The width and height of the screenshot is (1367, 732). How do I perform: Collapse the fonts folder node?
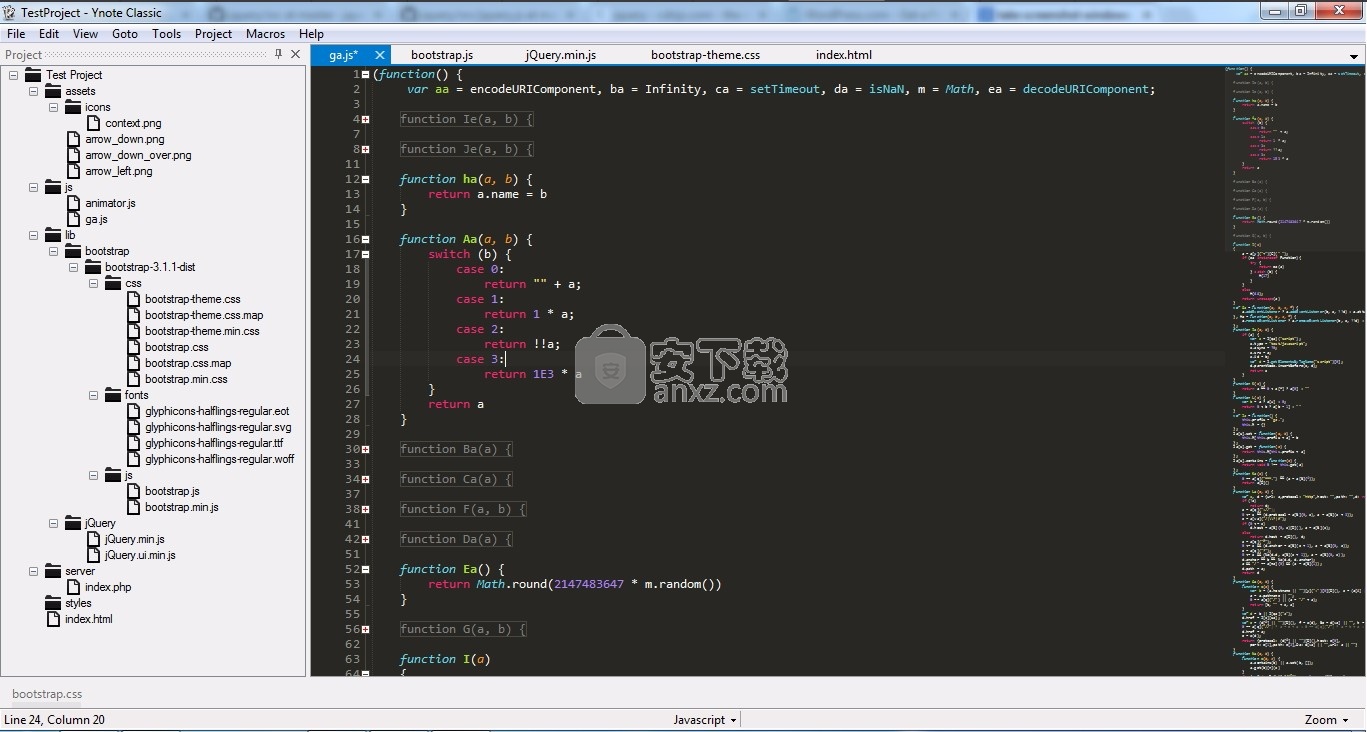tap(93, 395)
